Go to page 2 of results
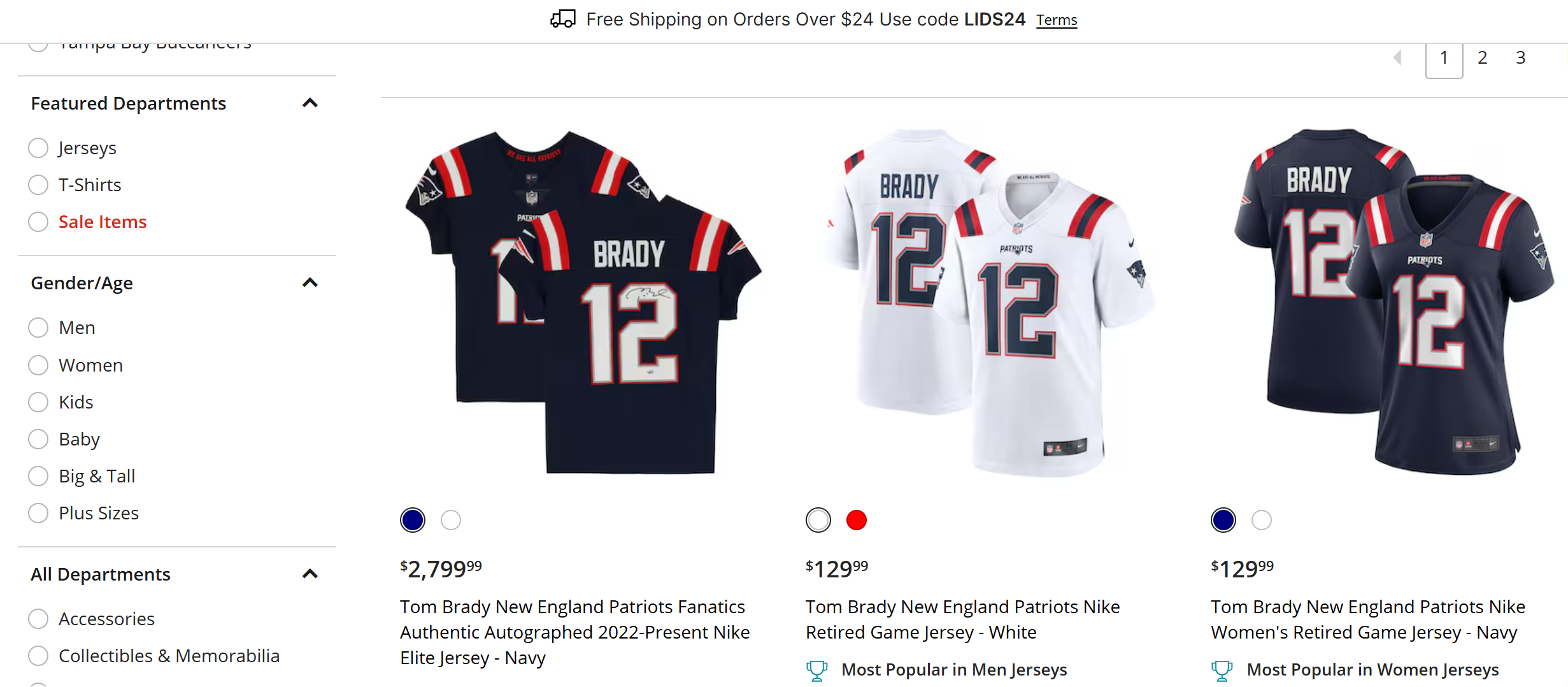The width and height of the screenshot is (1568, 687). (1482, 57)
